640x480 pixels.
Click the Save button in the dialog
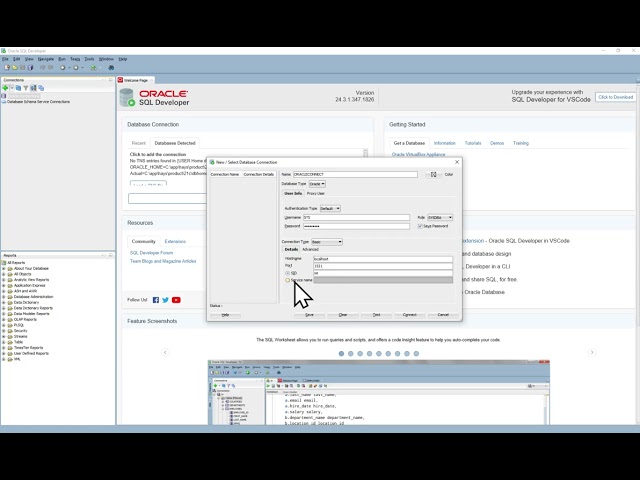coord(309,315)
